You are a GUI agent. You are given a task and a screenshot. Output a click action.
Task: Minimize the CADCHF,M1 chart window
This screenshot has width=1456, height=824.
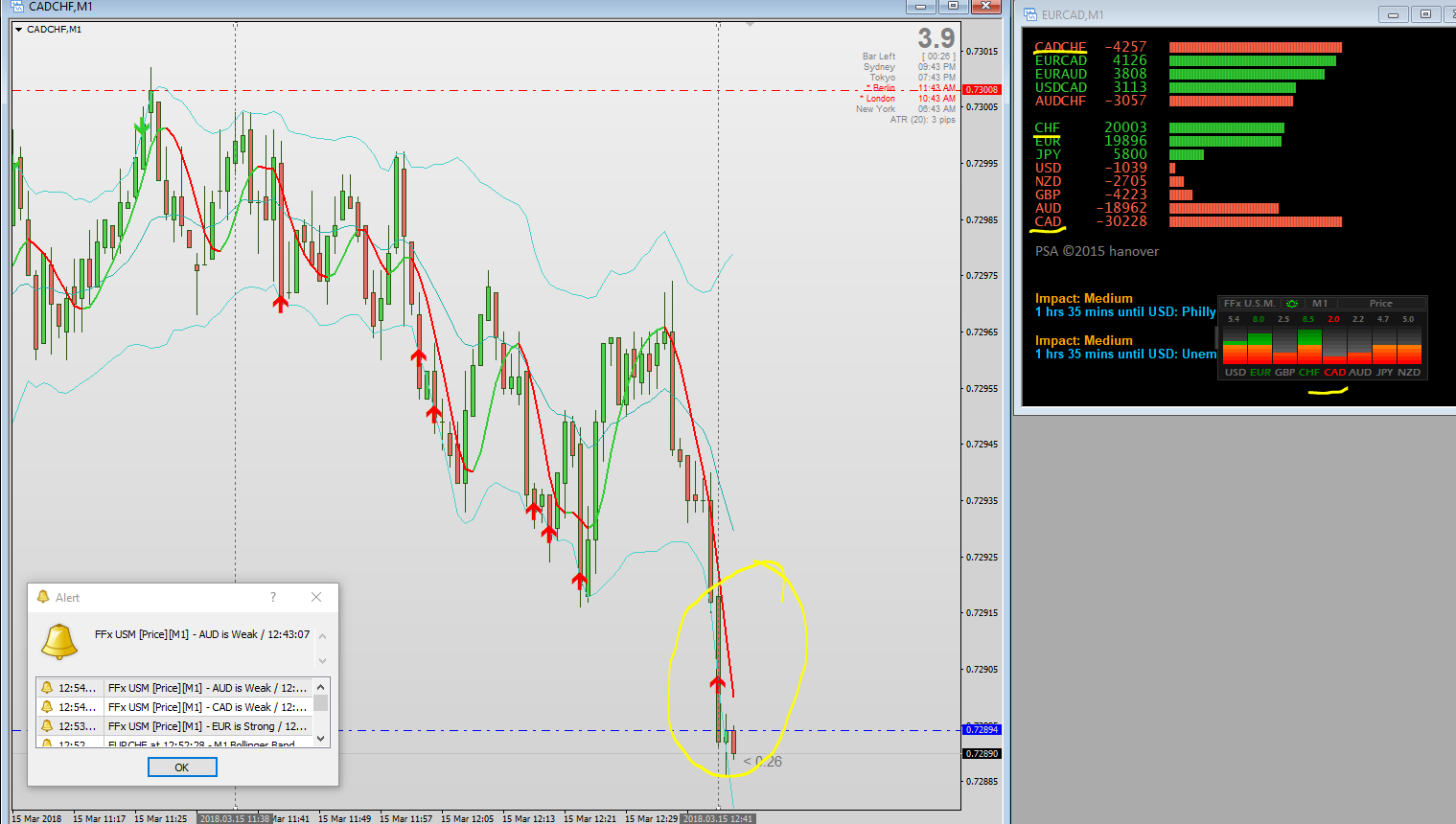[920, 7]
